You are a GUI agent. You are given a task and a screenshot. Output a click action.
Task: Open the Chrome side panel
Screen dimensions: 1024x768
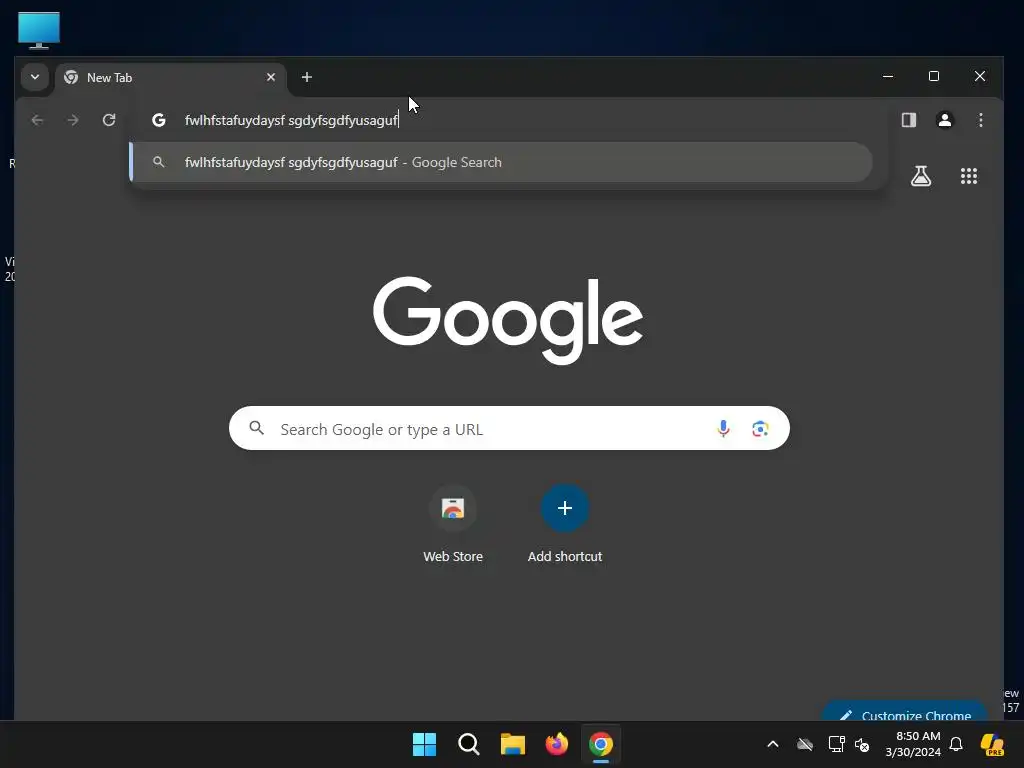click(909, 120)
